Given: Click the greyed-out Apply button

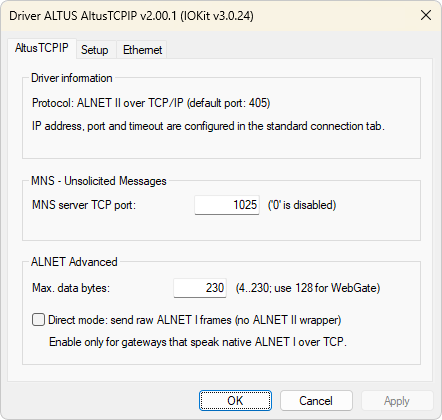Looking at the screenshot, I should [x=397, y=400].
